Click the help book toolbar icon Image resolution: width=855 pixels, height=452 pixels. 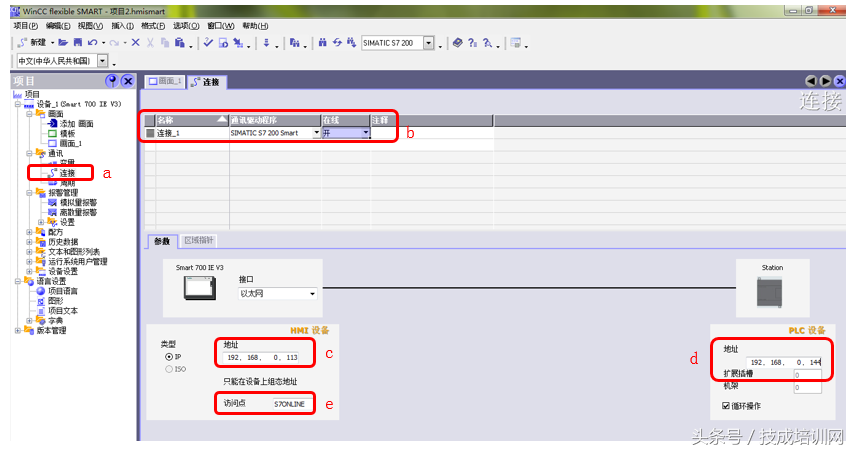tap(457, 43)
